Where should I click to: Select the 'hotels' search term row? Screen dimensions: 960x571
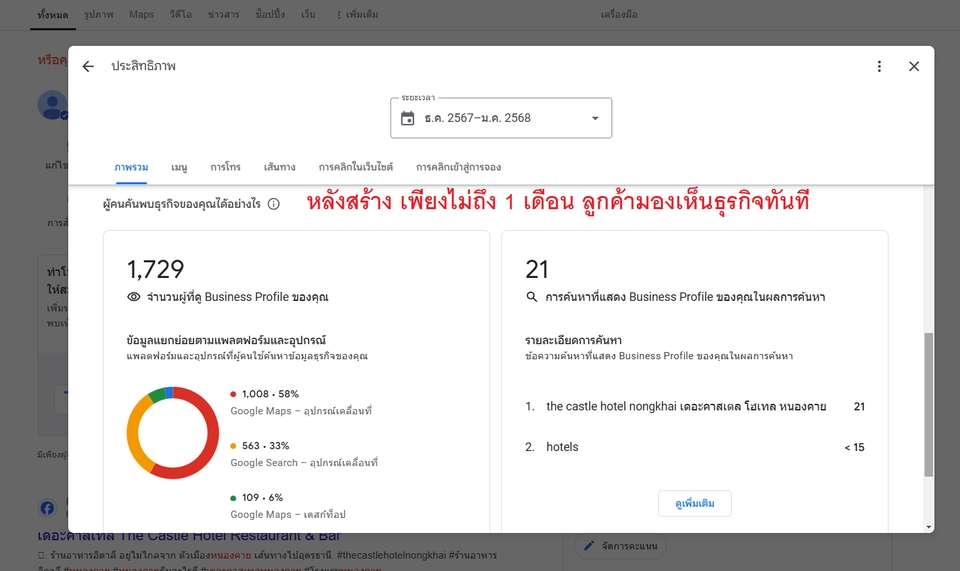[x=695, y=447]
